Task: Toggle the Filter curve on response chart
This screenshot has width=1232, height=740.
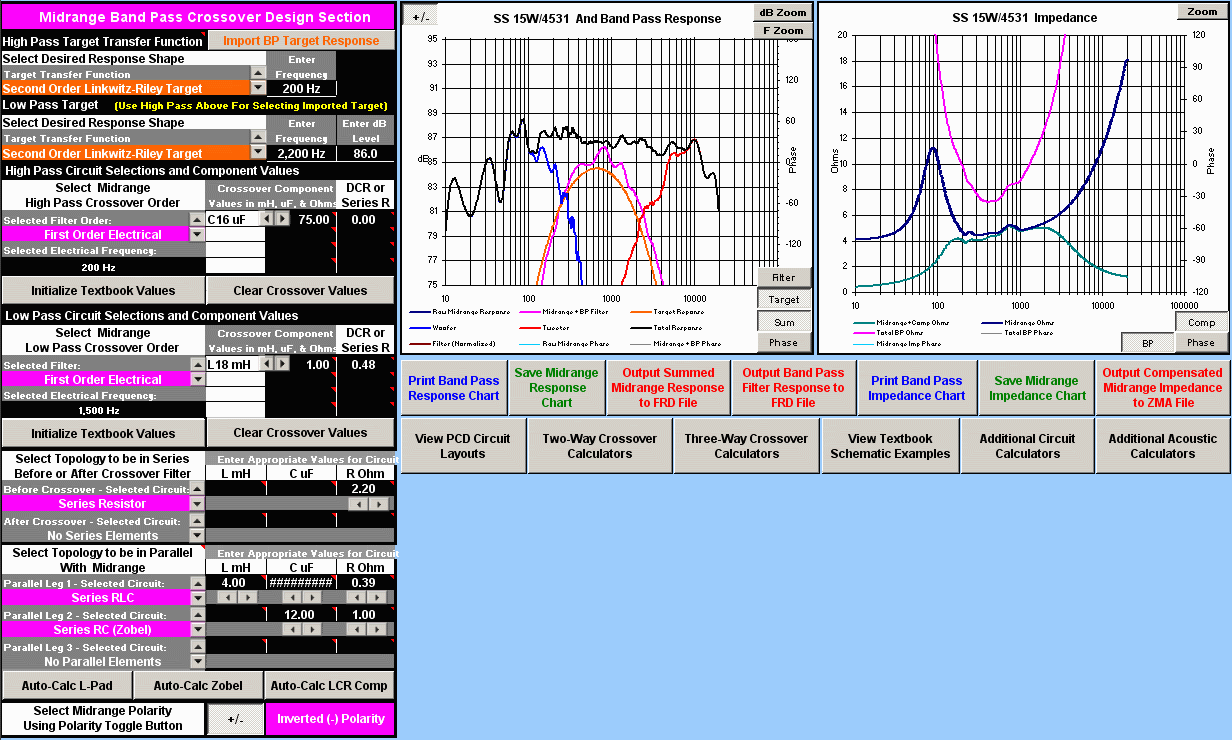Action: tap(783, 277)
